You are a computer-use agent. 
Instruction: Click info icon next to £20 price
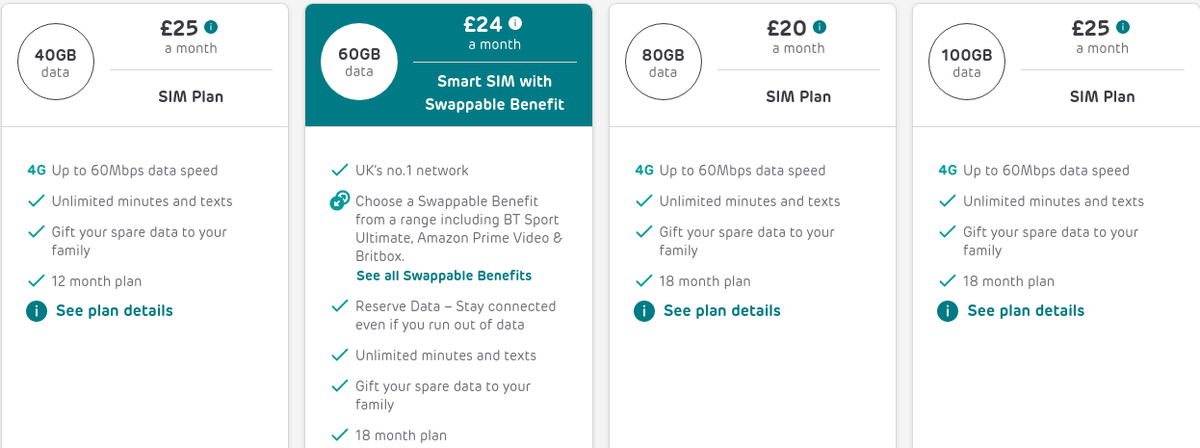tap(820, 27)
